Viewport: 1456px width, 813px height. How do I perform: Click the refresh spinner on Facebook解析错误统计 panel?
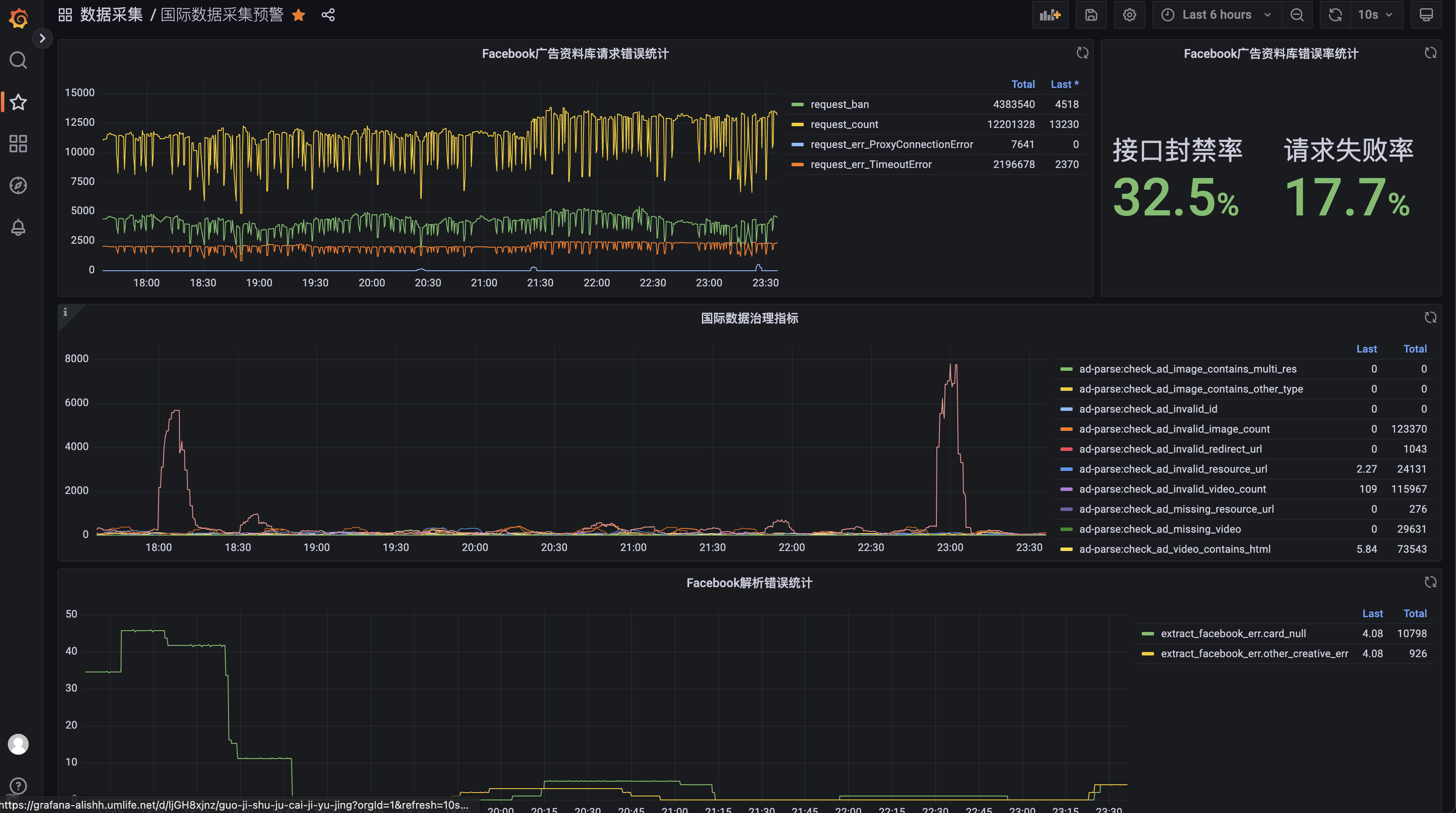(x=1431, y=582)
